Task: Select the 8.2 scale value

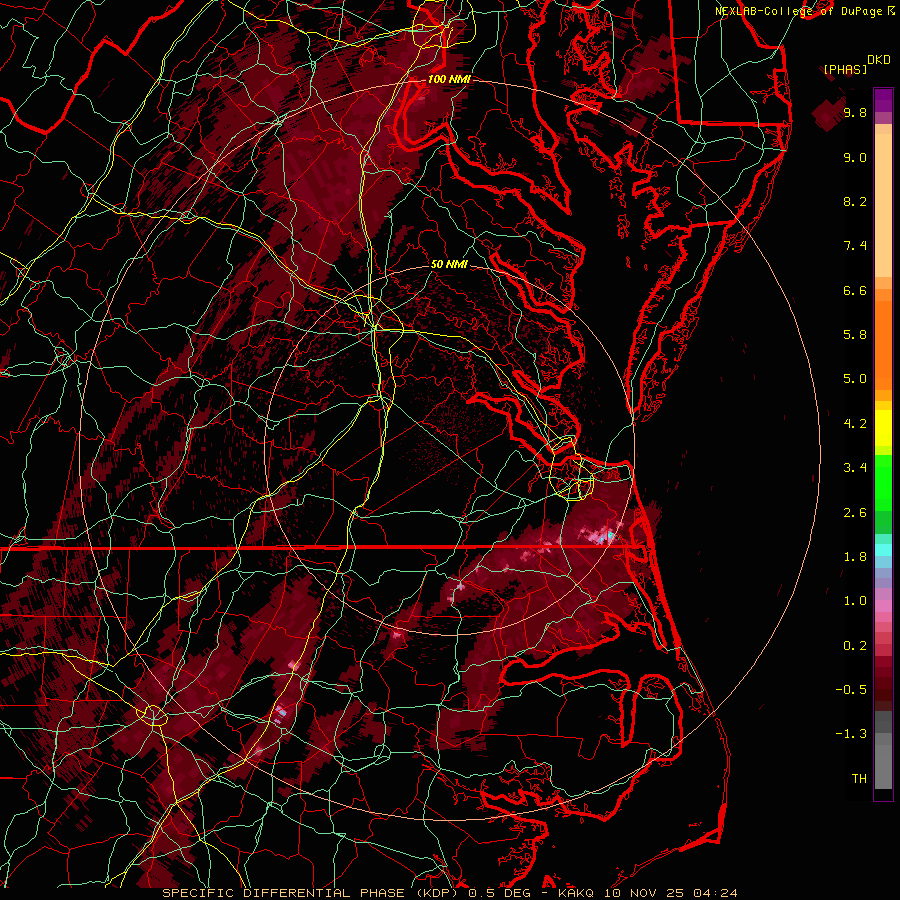Action: (855, 201)
